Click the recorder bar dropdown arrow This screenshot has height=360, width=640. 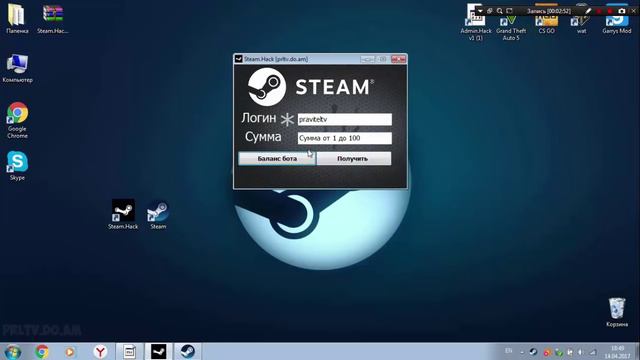[x=480, y=11]
